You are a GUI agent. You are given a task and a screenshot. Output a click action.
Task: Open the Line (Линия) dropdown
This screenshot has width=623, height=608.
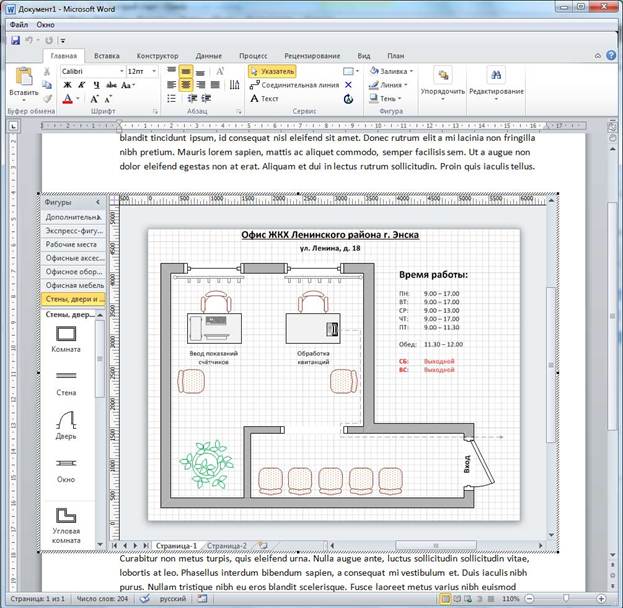388,85
